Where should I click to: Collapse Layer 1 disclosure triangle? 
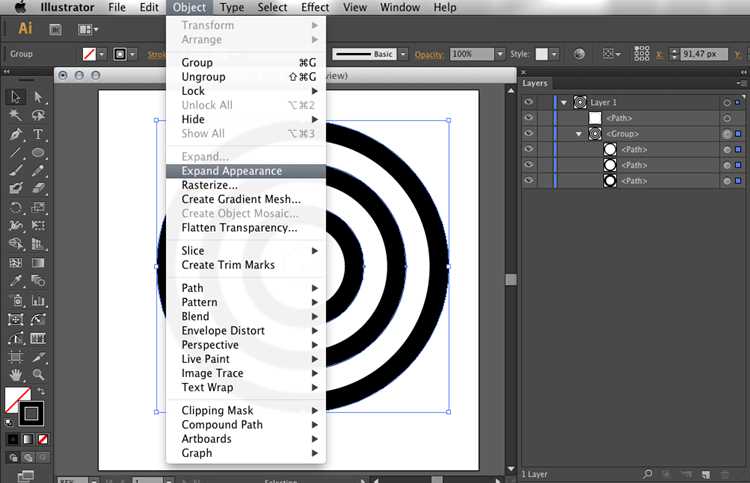[564, 102]
